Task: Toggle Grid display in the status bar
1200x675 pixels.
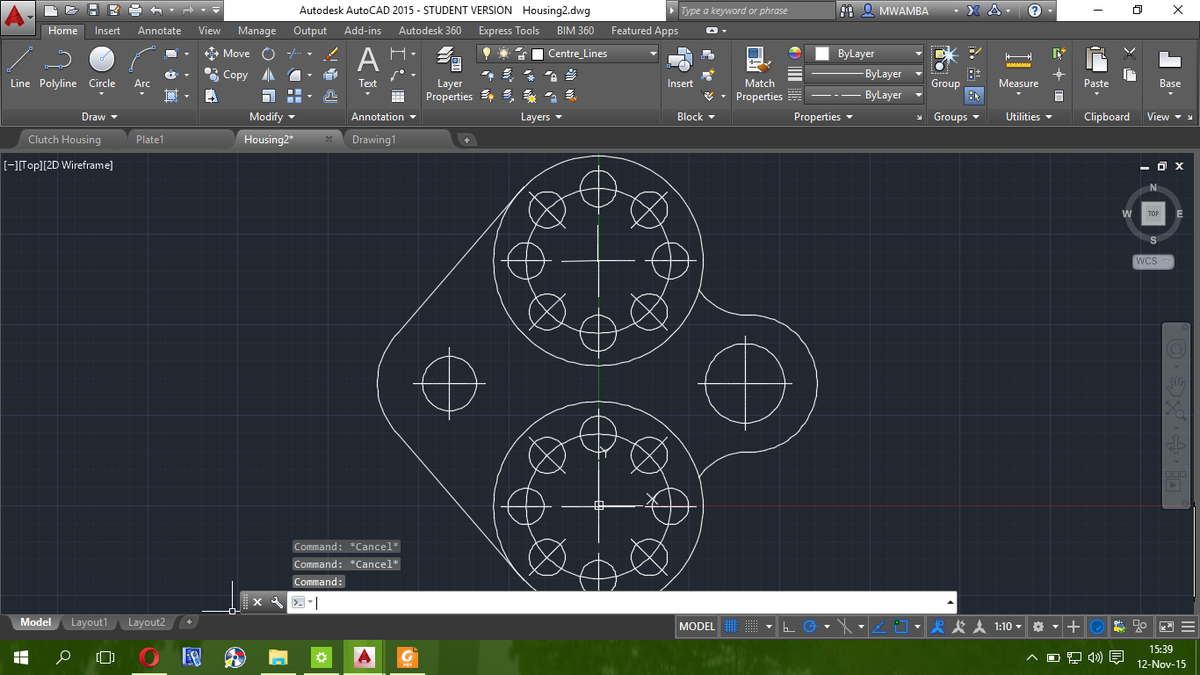Action: click(x=731, y=626)
